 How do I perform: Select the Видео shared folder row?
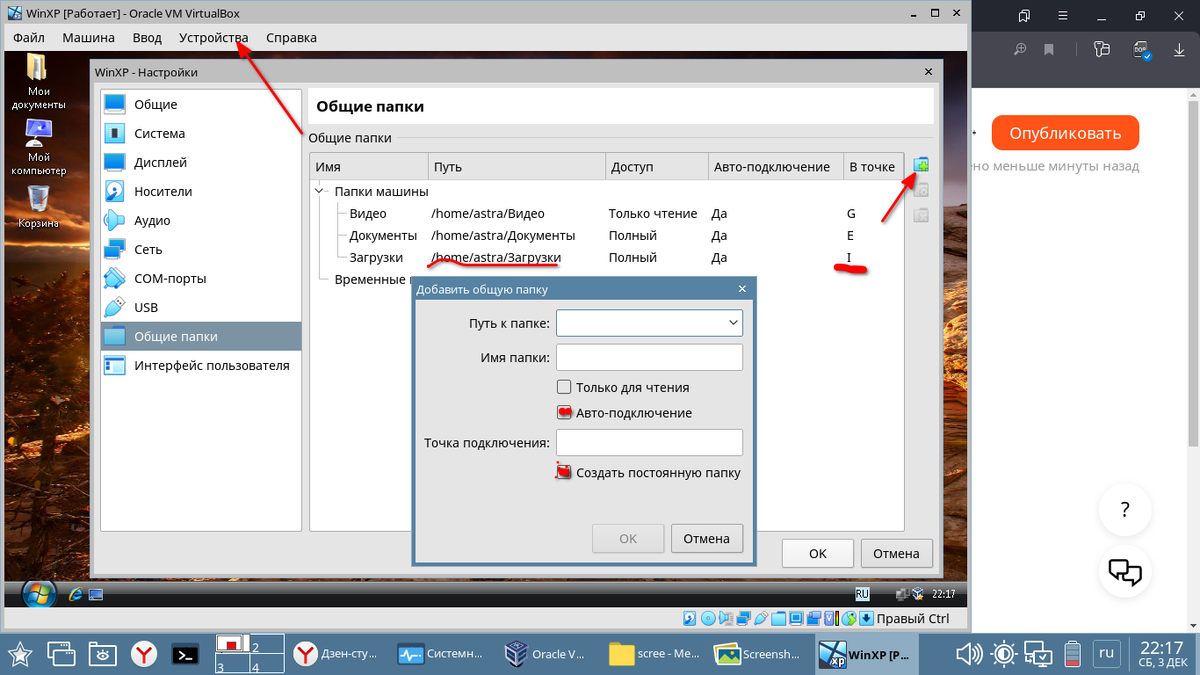pos(607,213)
